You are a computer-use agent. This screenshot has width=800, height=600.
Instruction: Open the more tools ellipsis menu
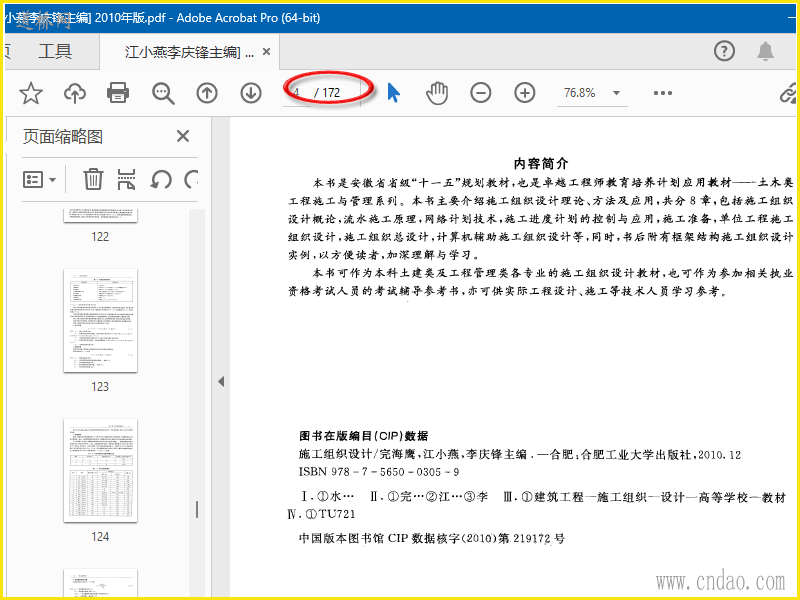pyautogui.click(x=663, y=93)
